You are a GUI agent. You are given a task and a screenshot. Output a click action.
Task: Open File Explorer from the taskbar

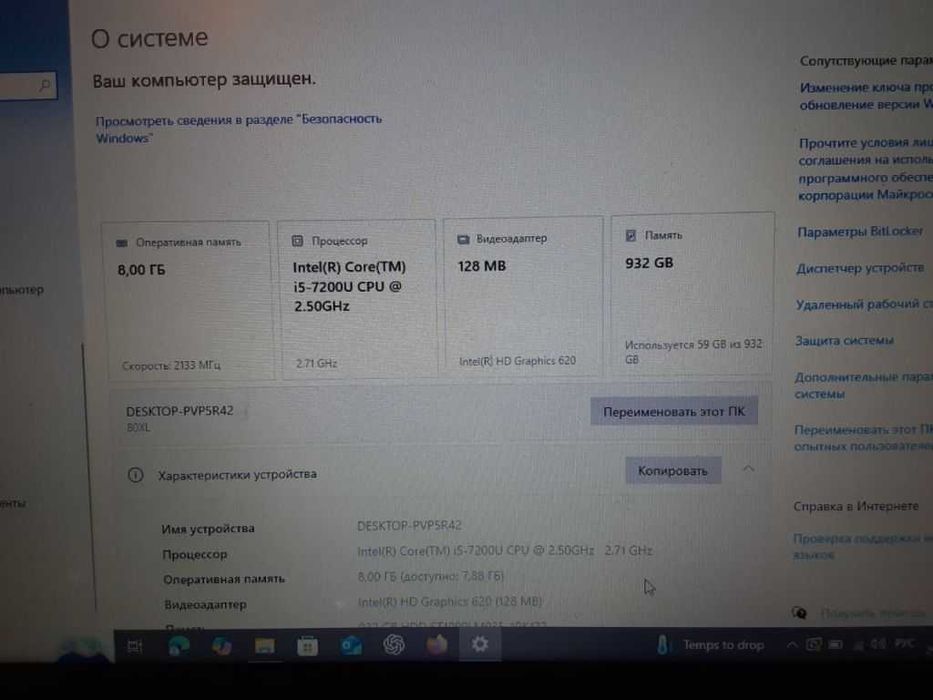(265, 646)
